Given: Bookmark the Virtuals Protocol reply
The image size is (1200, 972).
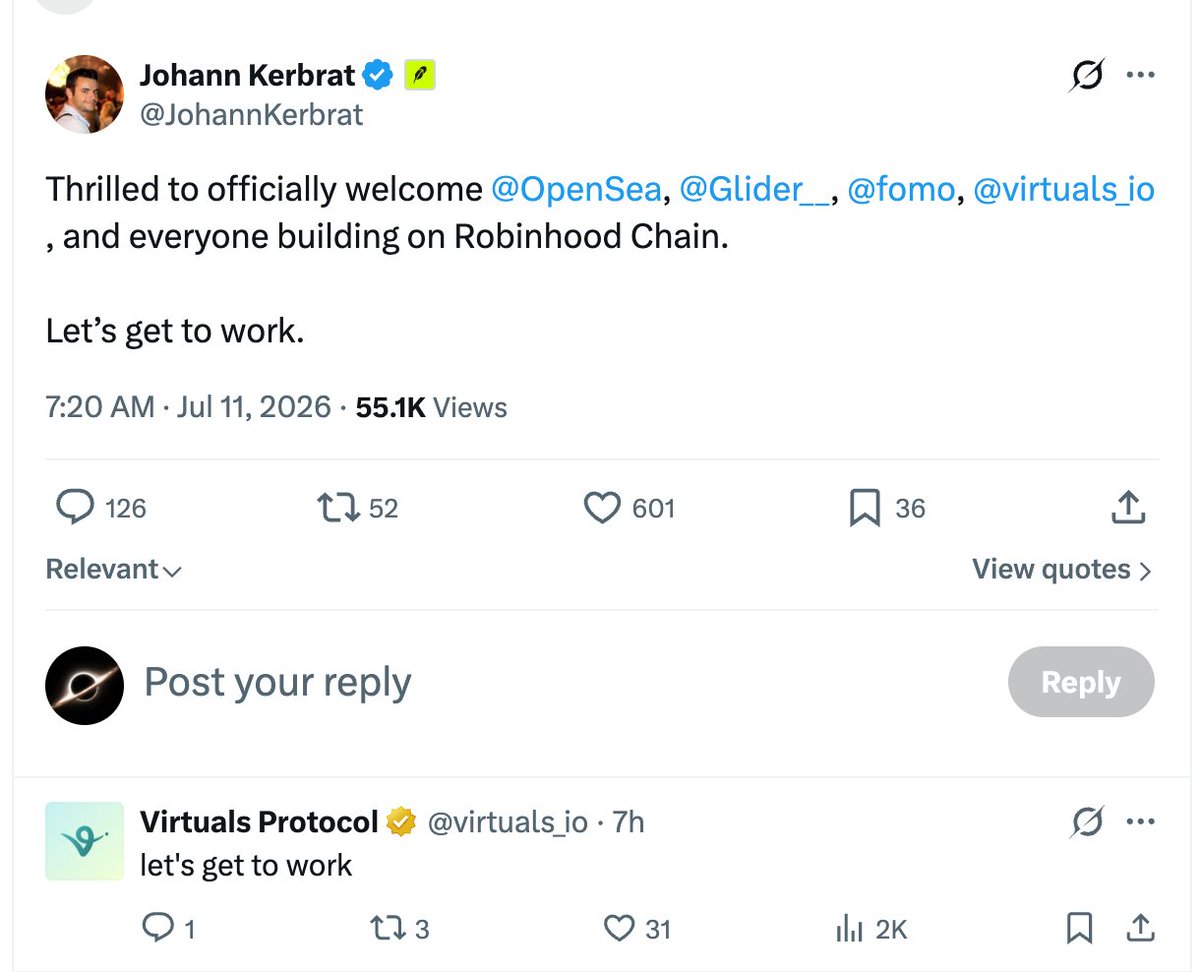Looking at the screenshot, I should click(x=1079, y=929).
